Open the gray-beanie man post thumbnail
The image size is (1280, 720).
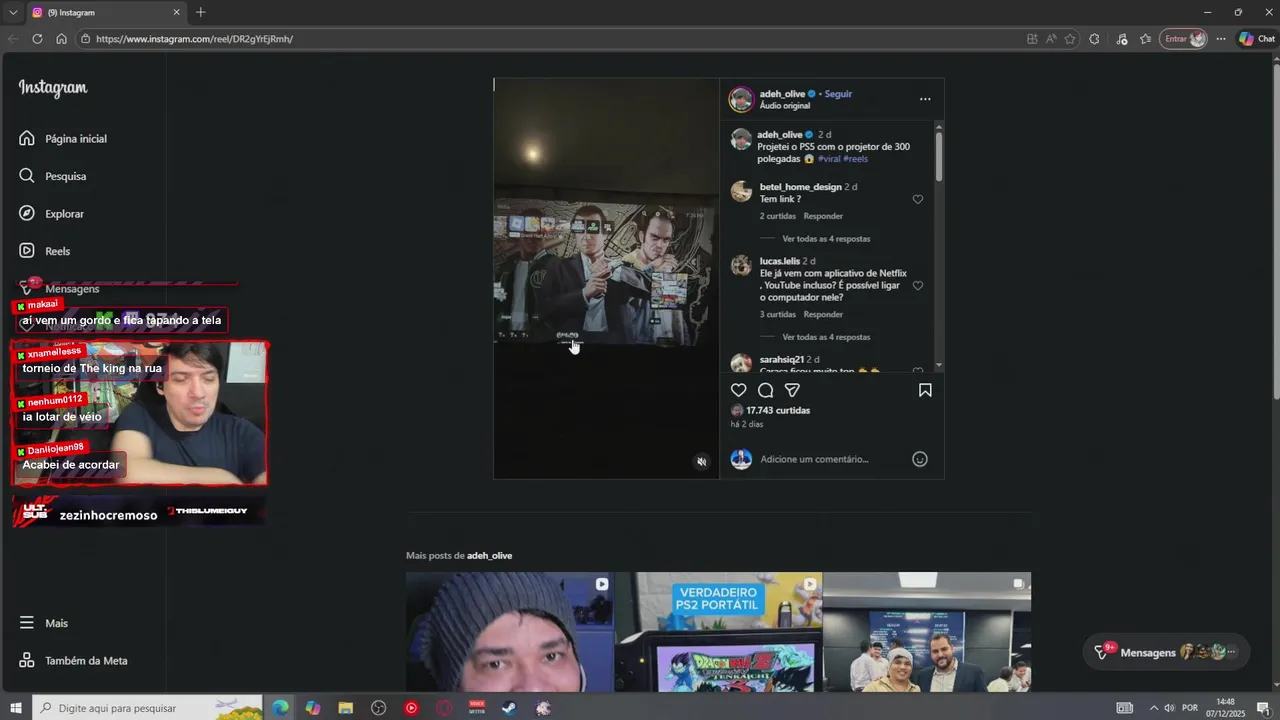click(x=509, y=632)
